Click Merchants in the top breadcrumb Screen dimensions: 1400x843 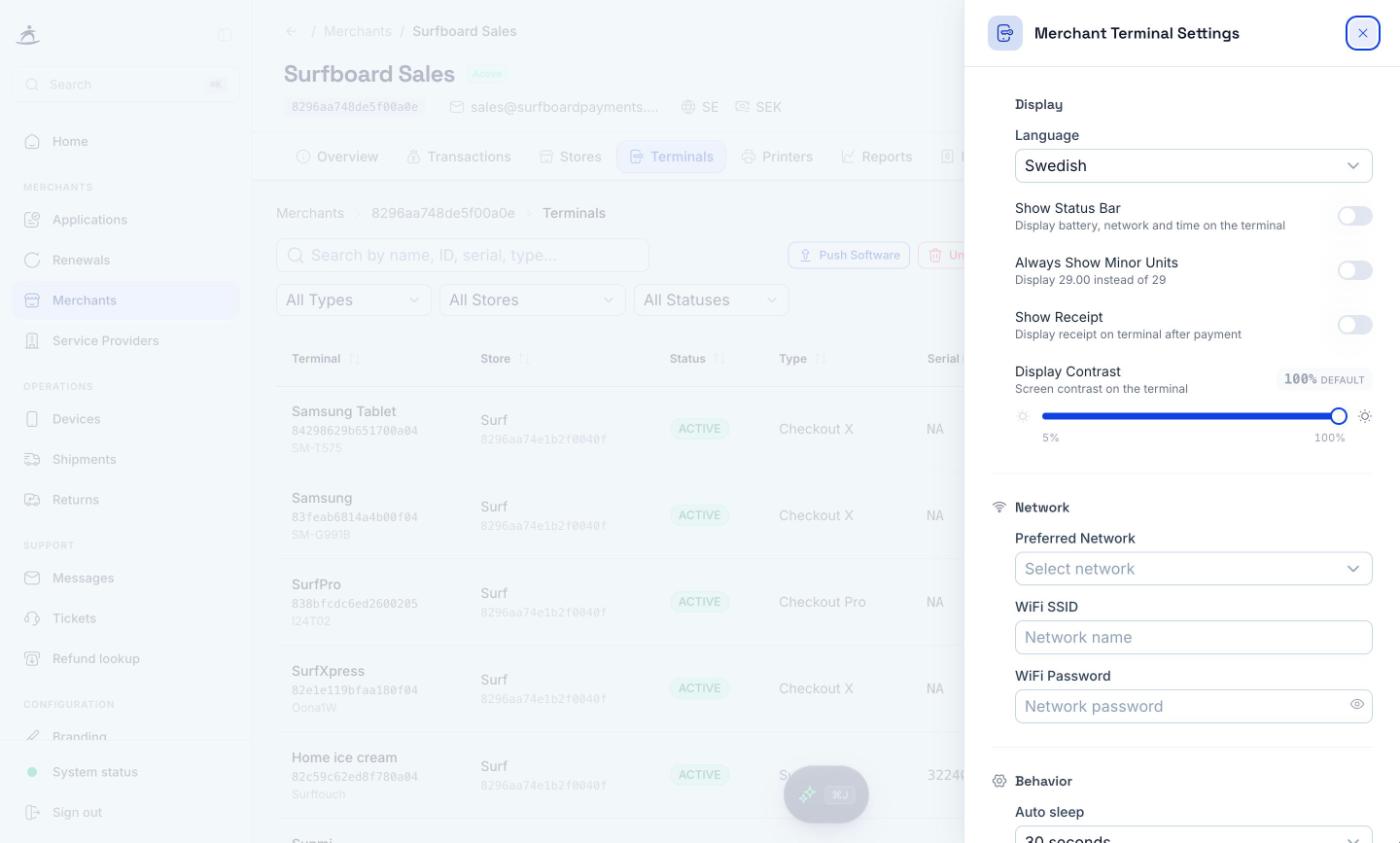357,31
